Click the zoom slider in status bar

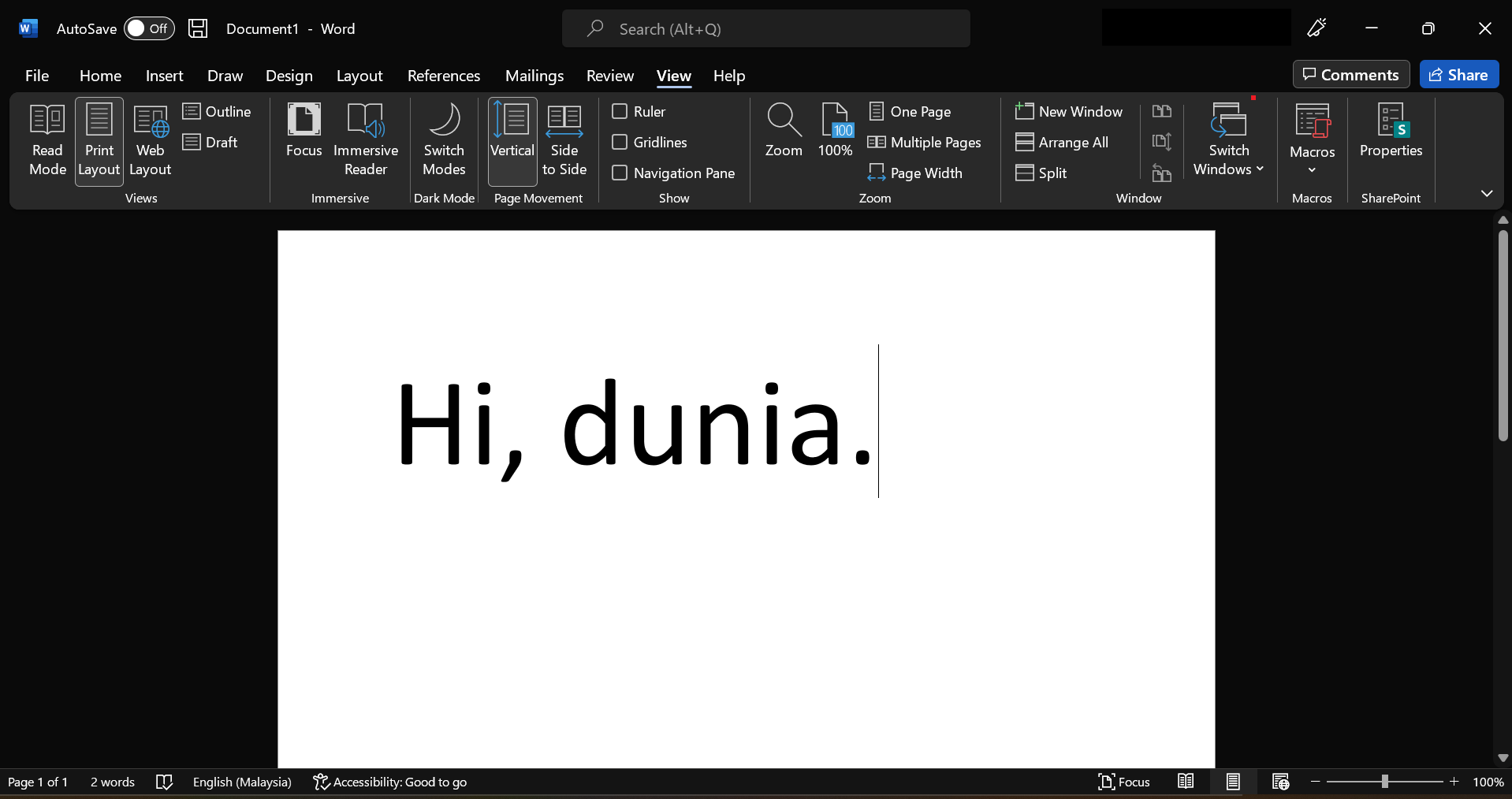coord(1384,782)
